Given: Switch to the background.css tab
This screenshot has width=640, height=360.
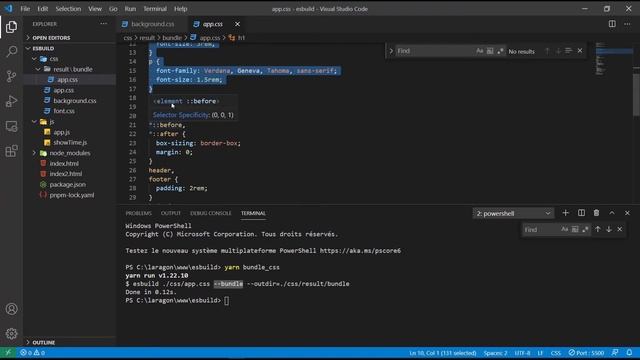Looking at the screenshot, I should point(152,24).
